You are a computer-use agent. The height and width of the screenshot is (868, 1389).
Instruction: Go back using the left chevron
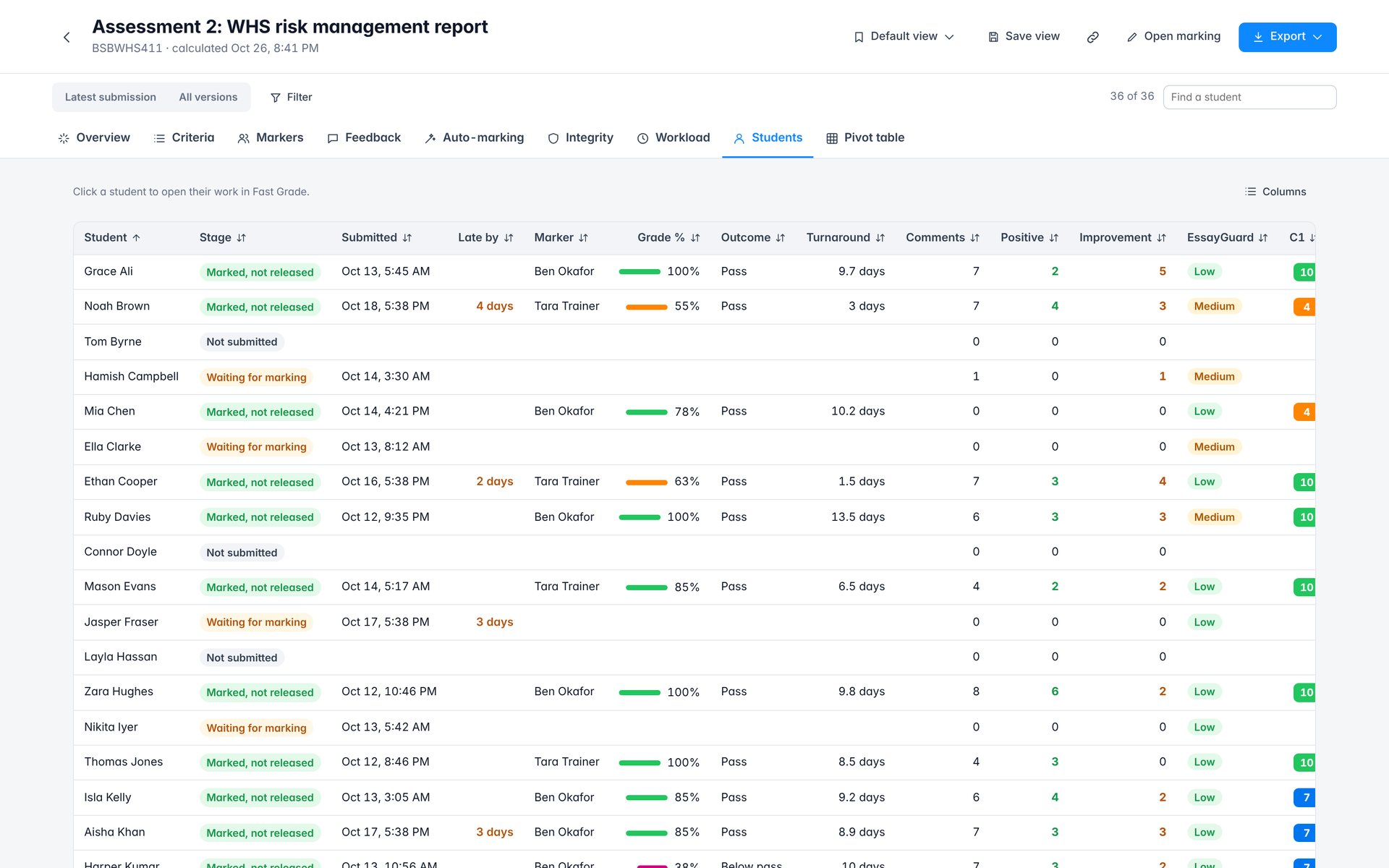(67, 37)
